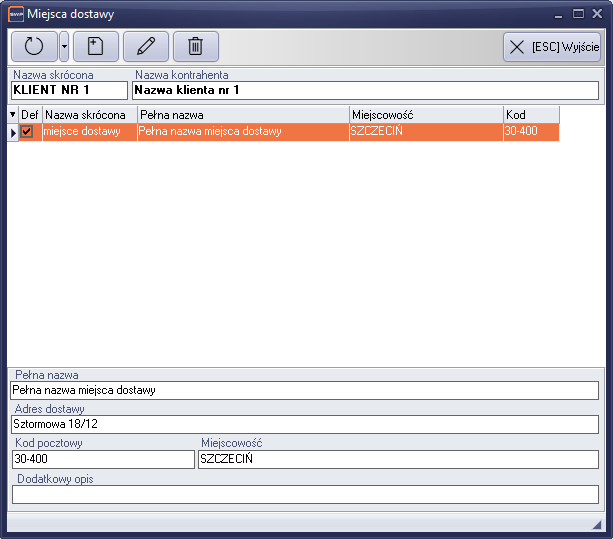Viewport: 613px width, 539px height.
Task: Click the Miejscowość column header
Action: pos(425,115)
